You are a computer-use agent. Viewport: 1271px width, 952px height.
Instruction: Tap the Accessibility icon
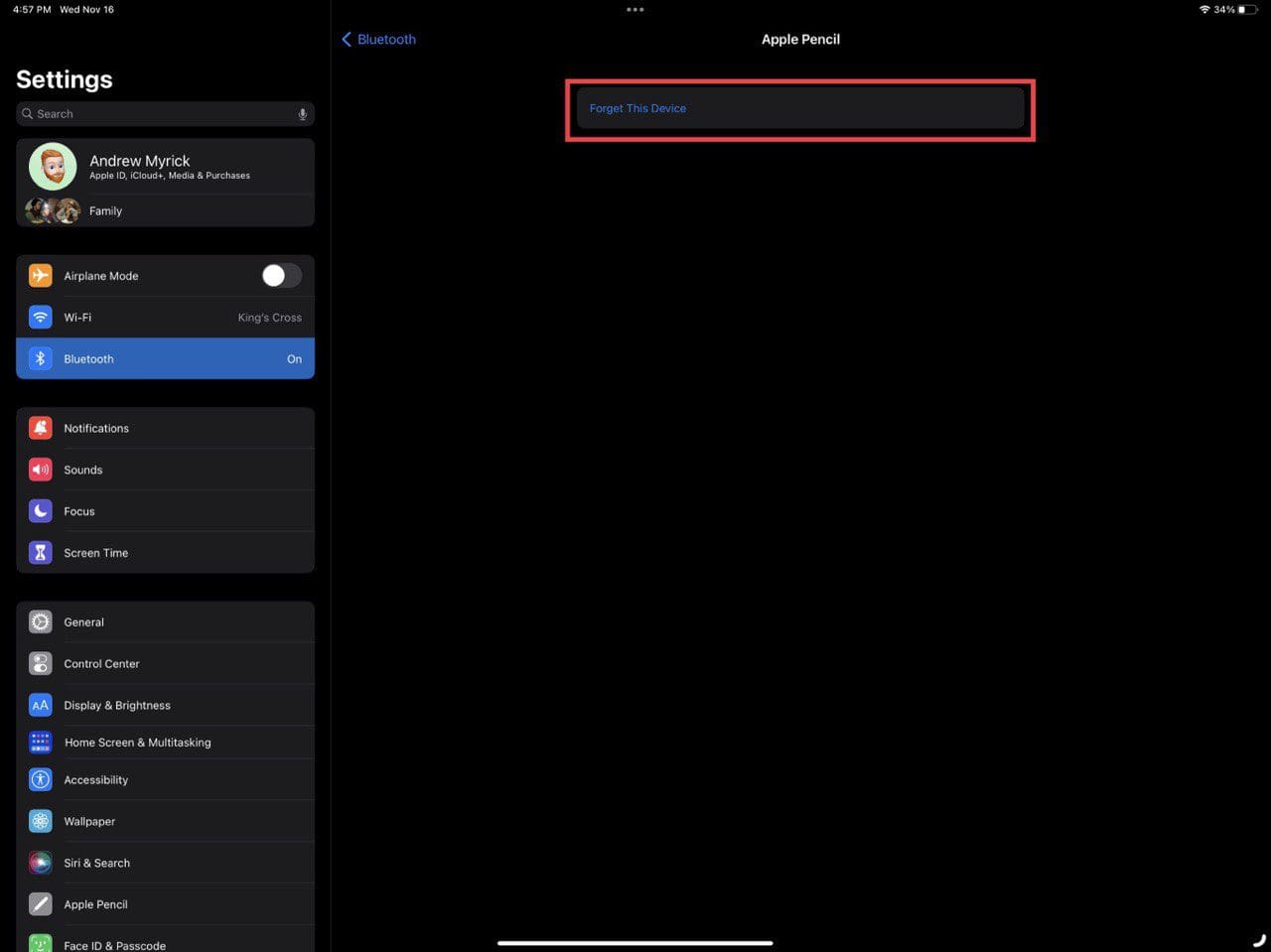pos(40,780)
